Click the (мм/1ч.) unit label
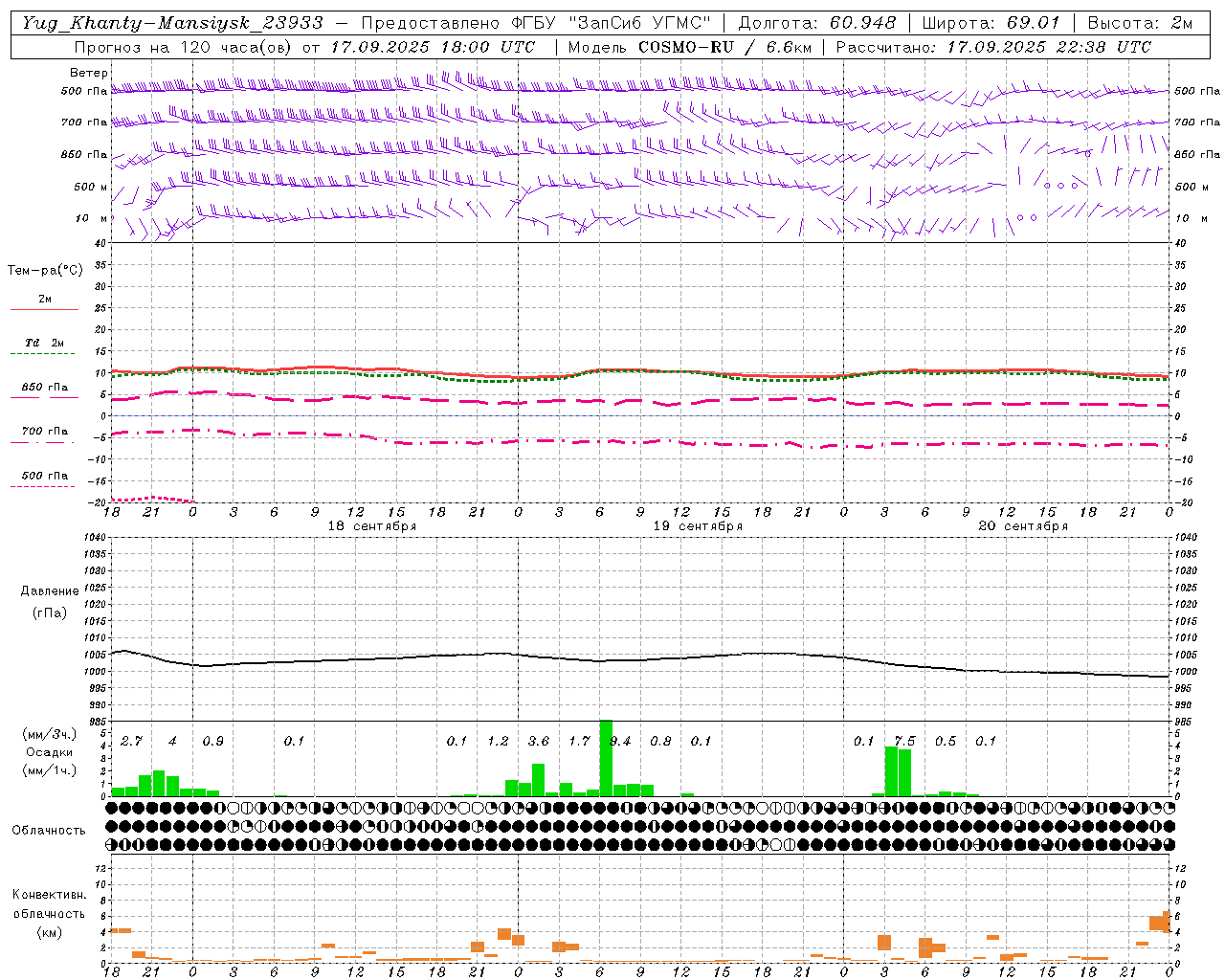This screenshot has width=1225, height=980. pyautogui.click(x=49, y=770)
